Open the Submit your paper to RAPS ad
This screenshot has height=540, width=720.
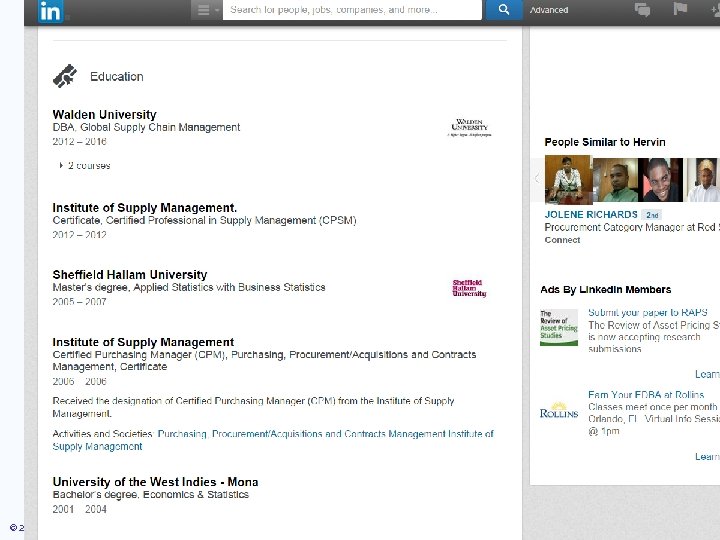coord(647,313)
